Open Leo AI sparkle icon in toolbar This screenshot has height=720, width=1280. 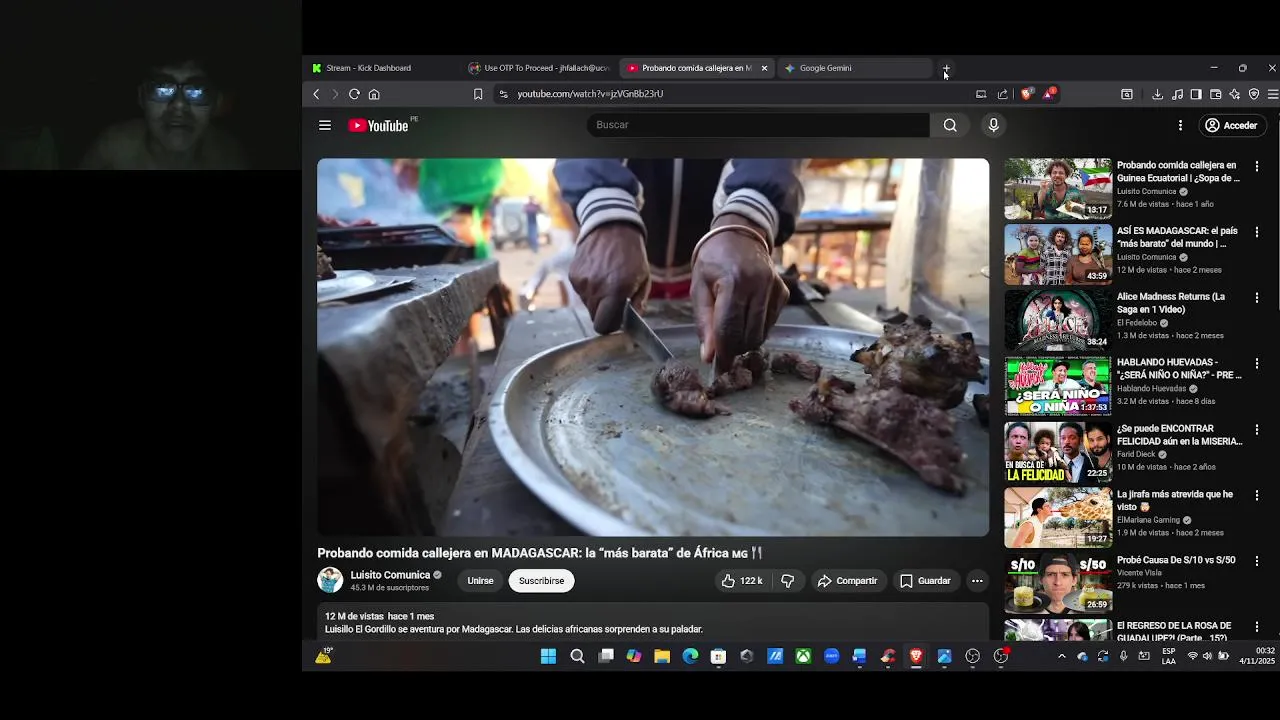(x=1235, y=94)
